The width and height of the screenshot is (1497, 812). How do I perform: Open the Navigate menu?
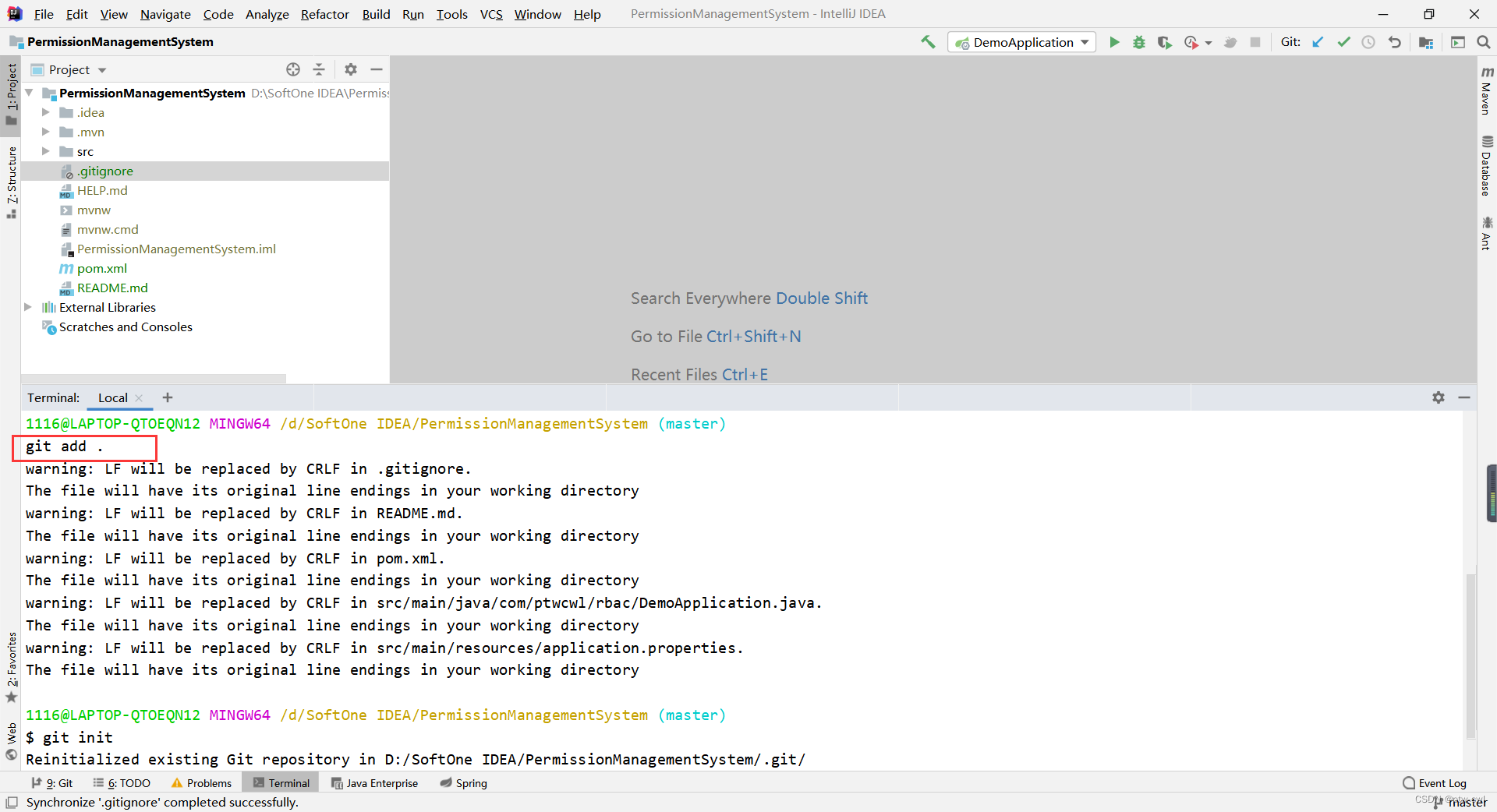165,14
